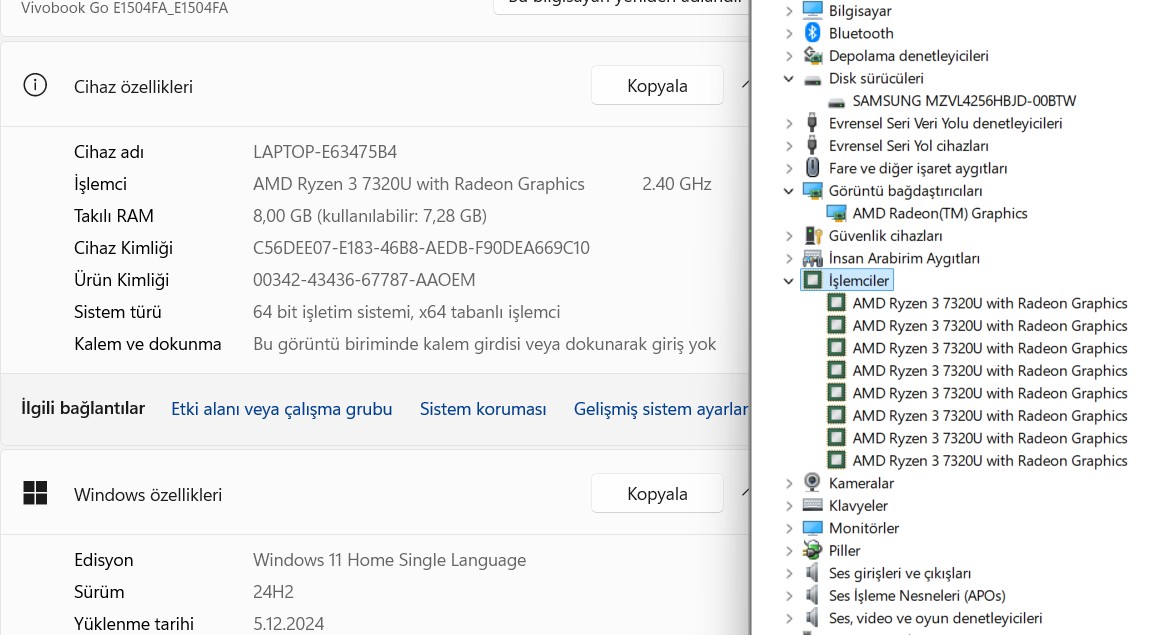The height and width of the screenshot is (635, 1171).
Task: Expand the Monitörler node
Action: (x=789, y=528)
